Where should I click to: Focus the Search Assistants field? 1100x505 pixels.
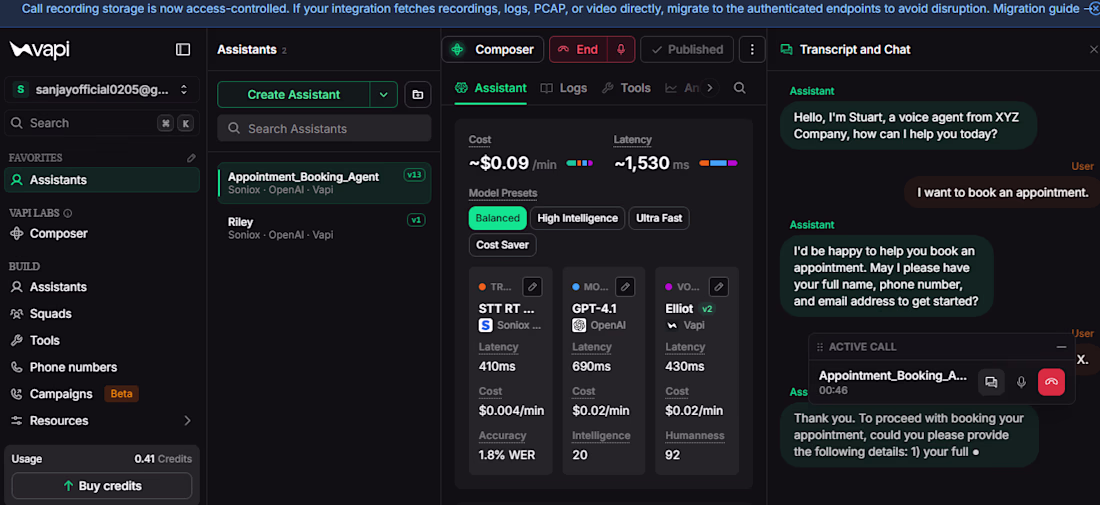click(x=324, y=128)
